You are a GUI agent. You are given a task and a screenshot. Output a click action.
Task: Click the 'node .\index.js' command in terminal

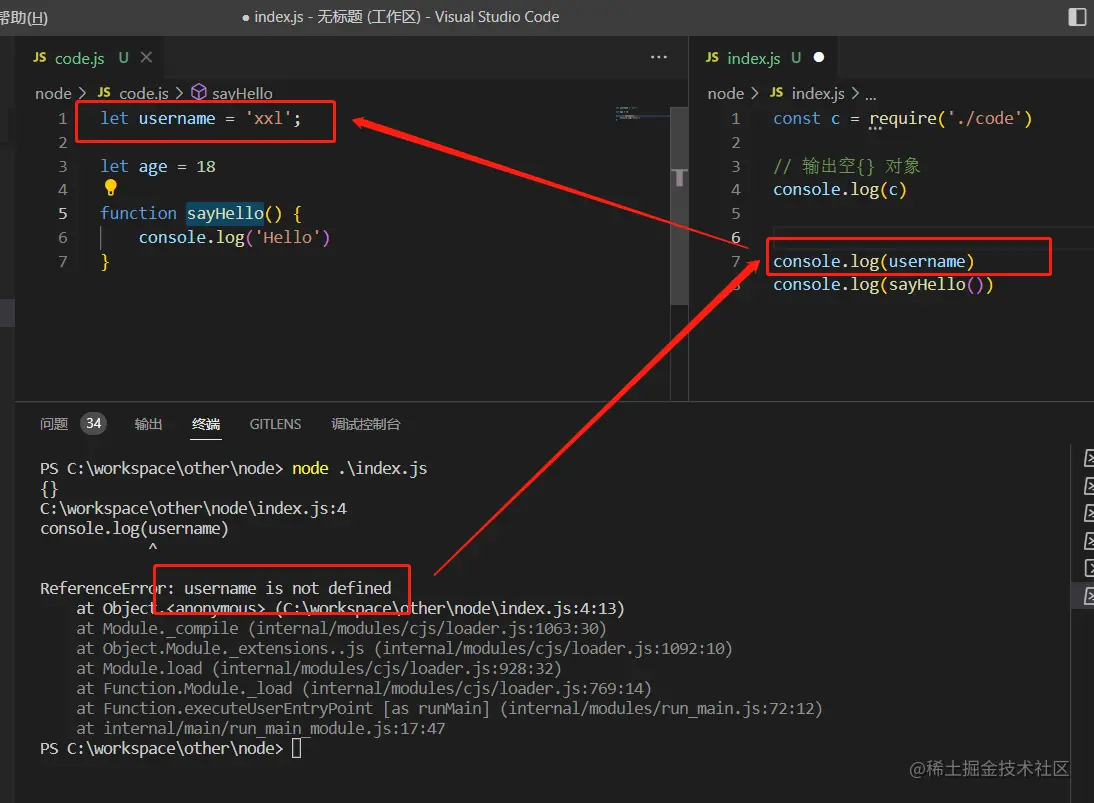[359, 469]
